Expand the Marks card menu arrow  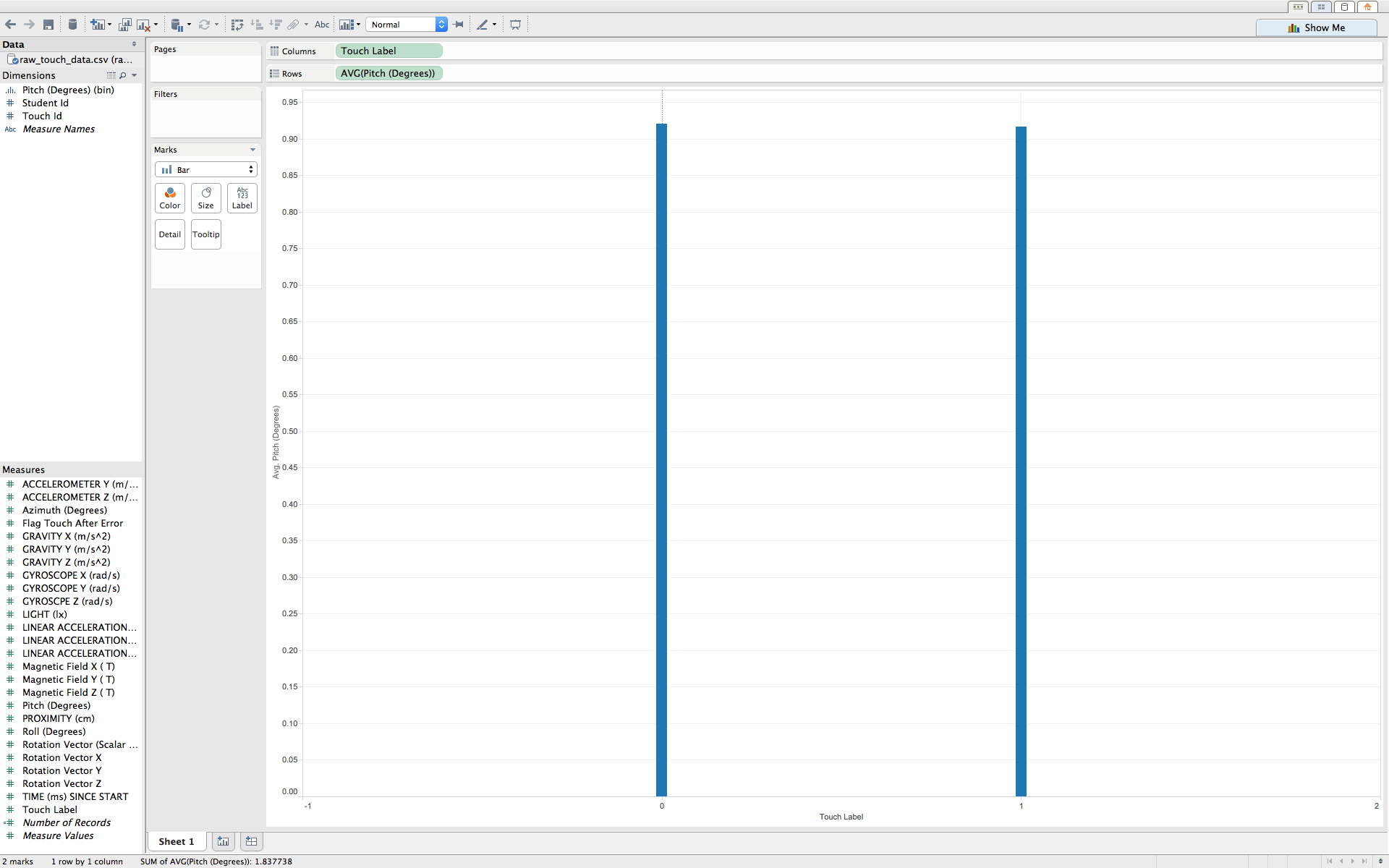pyautogui.click(x=252, y=150)
